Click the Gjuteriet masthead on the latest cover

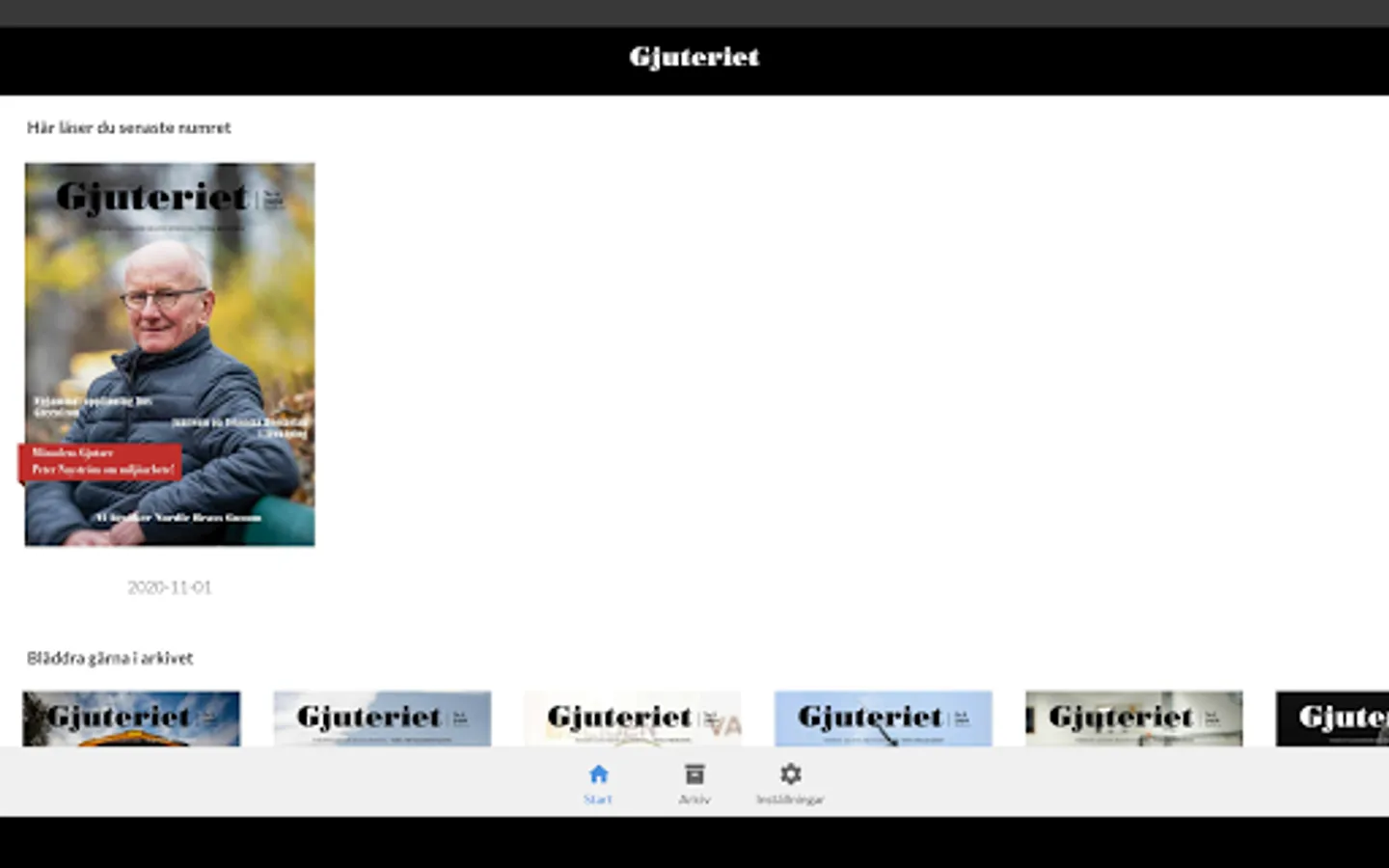(x=152, y=197)
